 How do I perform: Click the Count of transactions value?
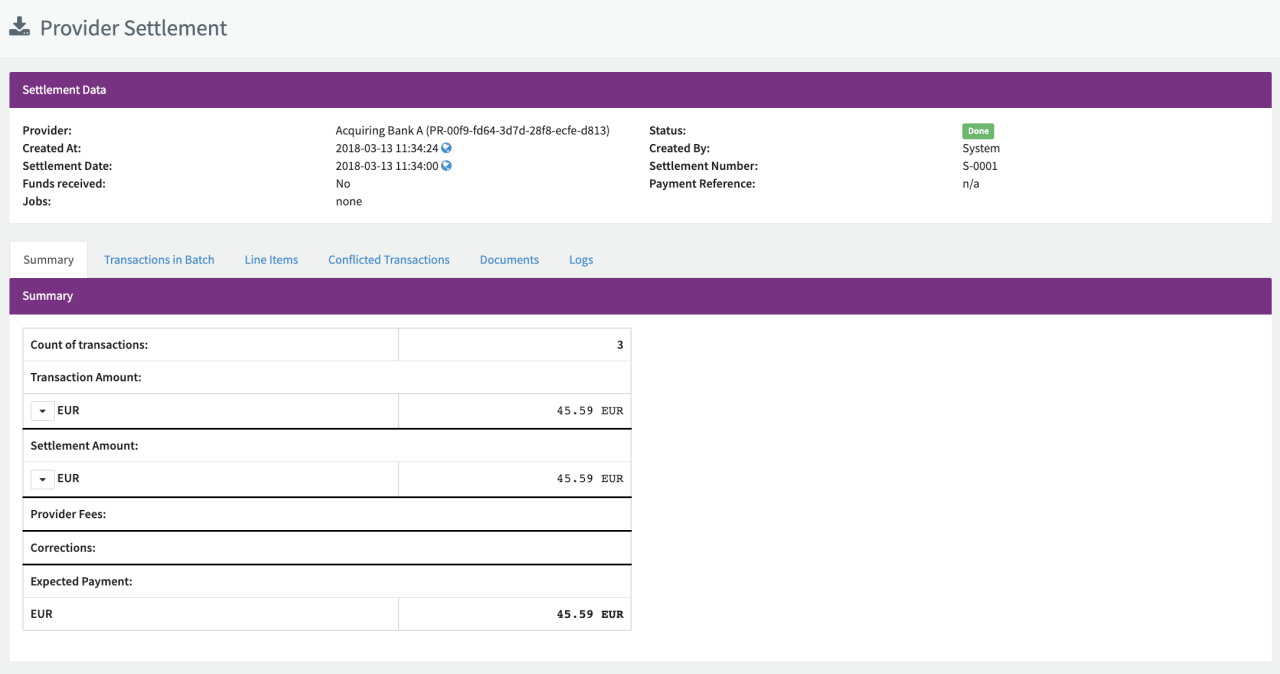point(619,345)
